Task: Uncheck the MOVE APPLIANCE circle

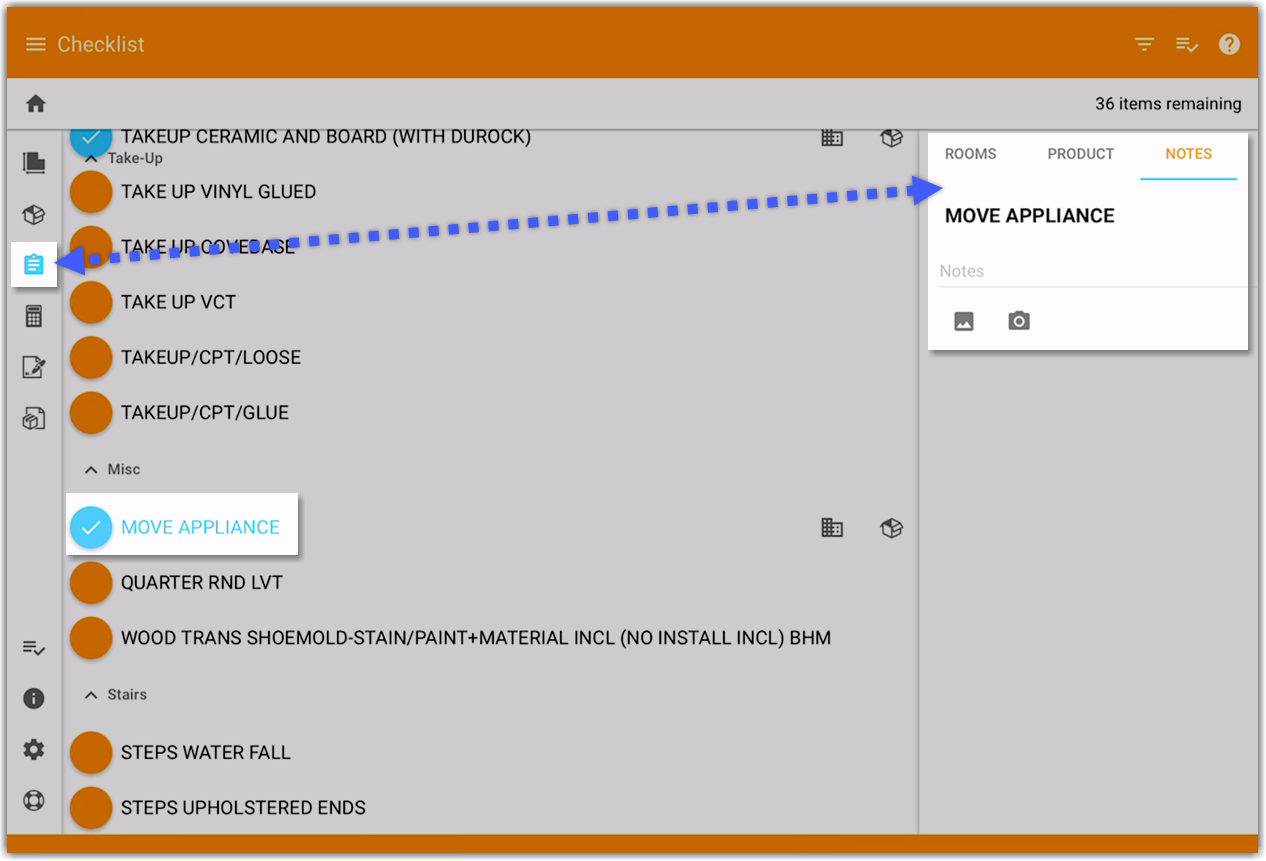Action: click(91, 527)
